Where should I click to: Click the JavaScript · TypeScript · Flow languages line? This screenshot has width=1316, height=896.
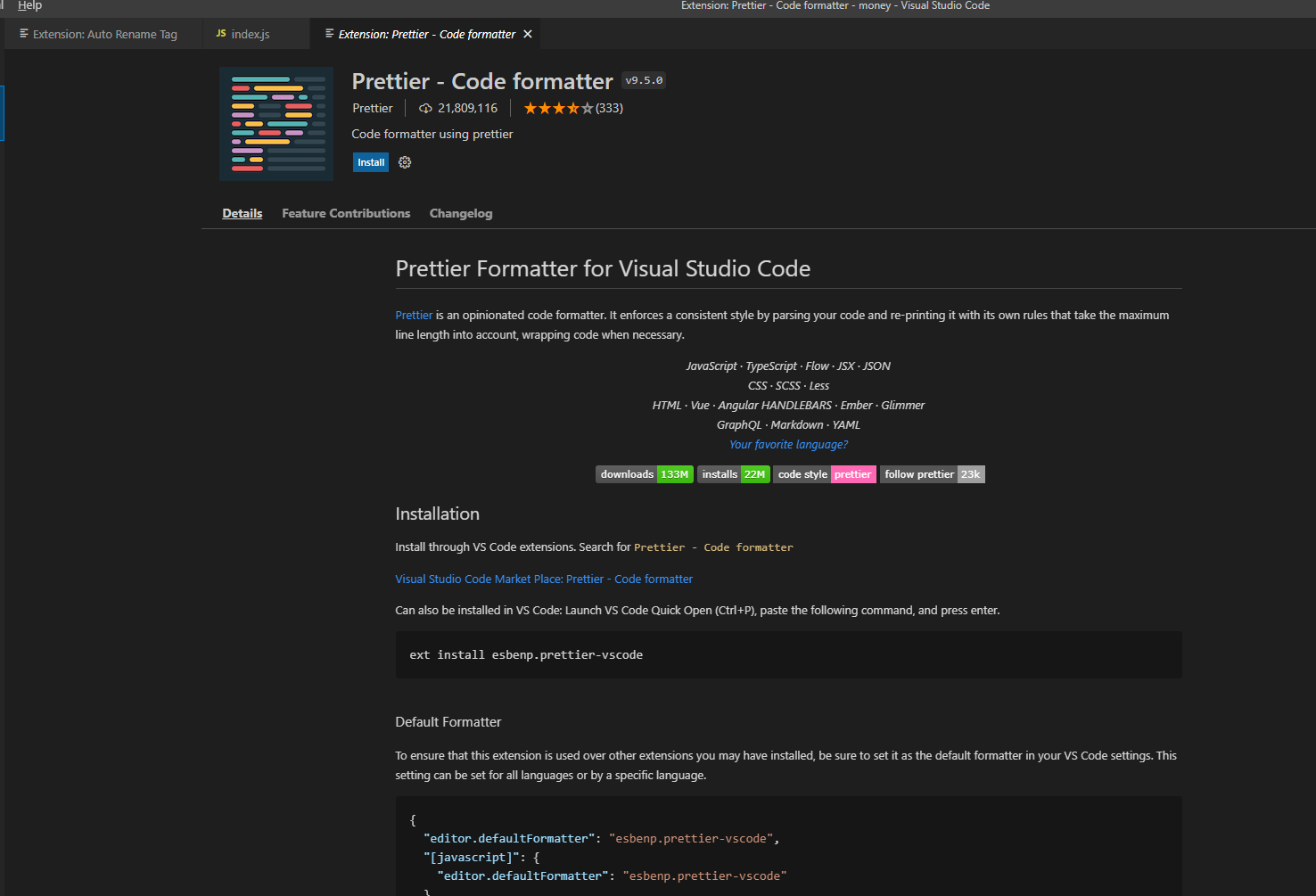[788, 366]
